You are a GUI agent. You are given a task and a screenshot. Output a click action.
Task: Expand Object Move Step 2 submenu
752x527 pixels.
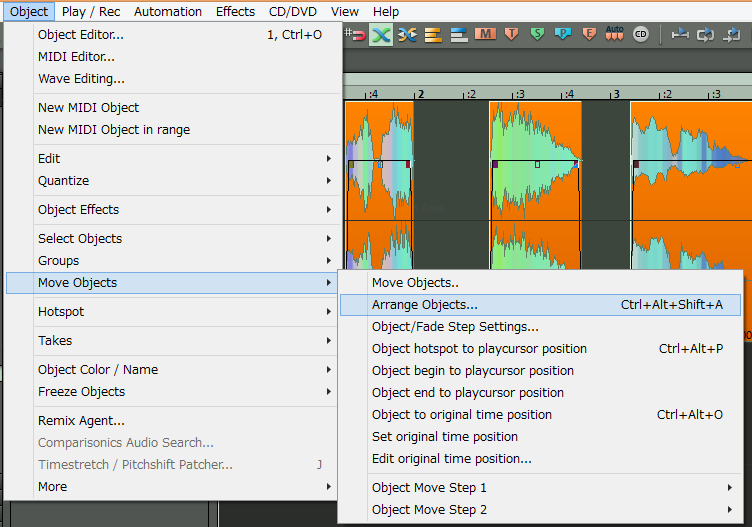[540, 510]
